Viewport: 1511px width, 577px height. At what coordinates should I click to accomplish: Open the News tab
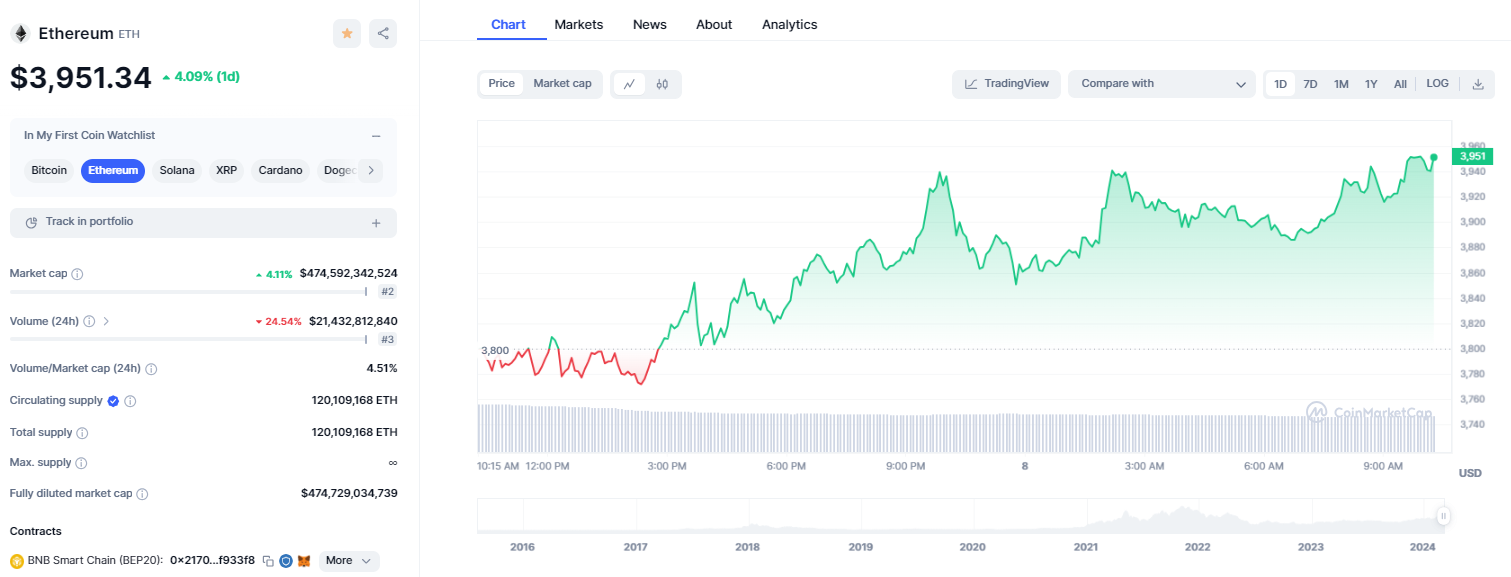pyautogui.click(x=650, y=24)
